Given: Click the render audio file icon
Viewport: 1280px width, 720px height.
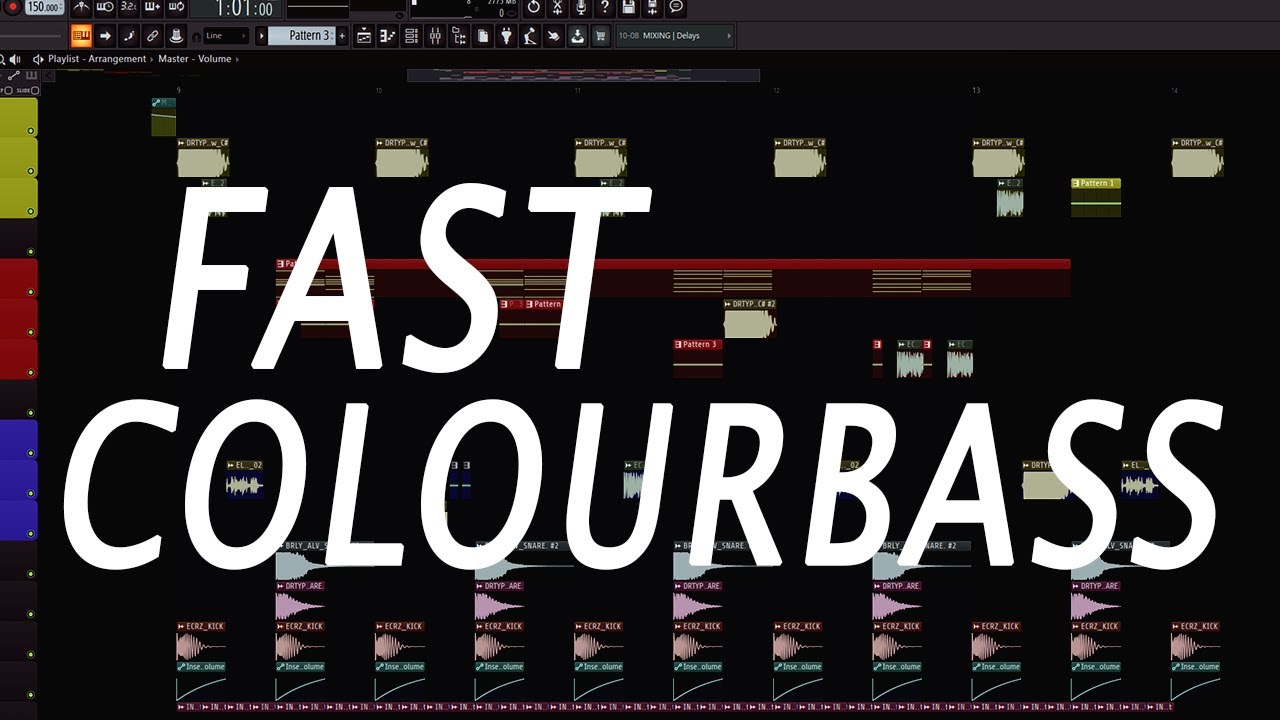Looking at the screenshot, I should (652, 7).
